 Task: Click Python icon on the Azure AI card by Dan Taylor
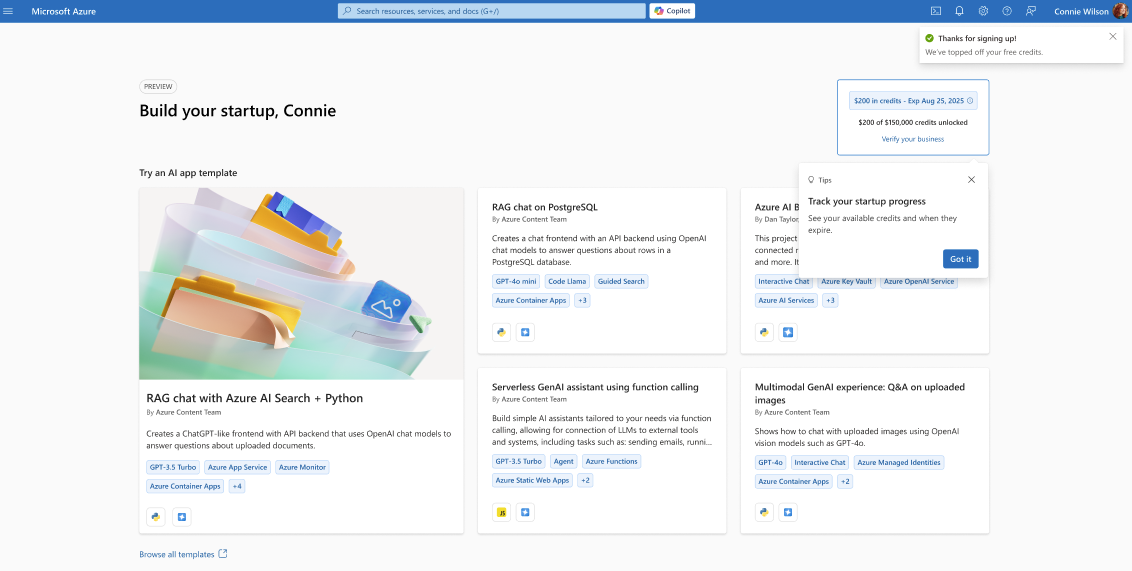764,332
